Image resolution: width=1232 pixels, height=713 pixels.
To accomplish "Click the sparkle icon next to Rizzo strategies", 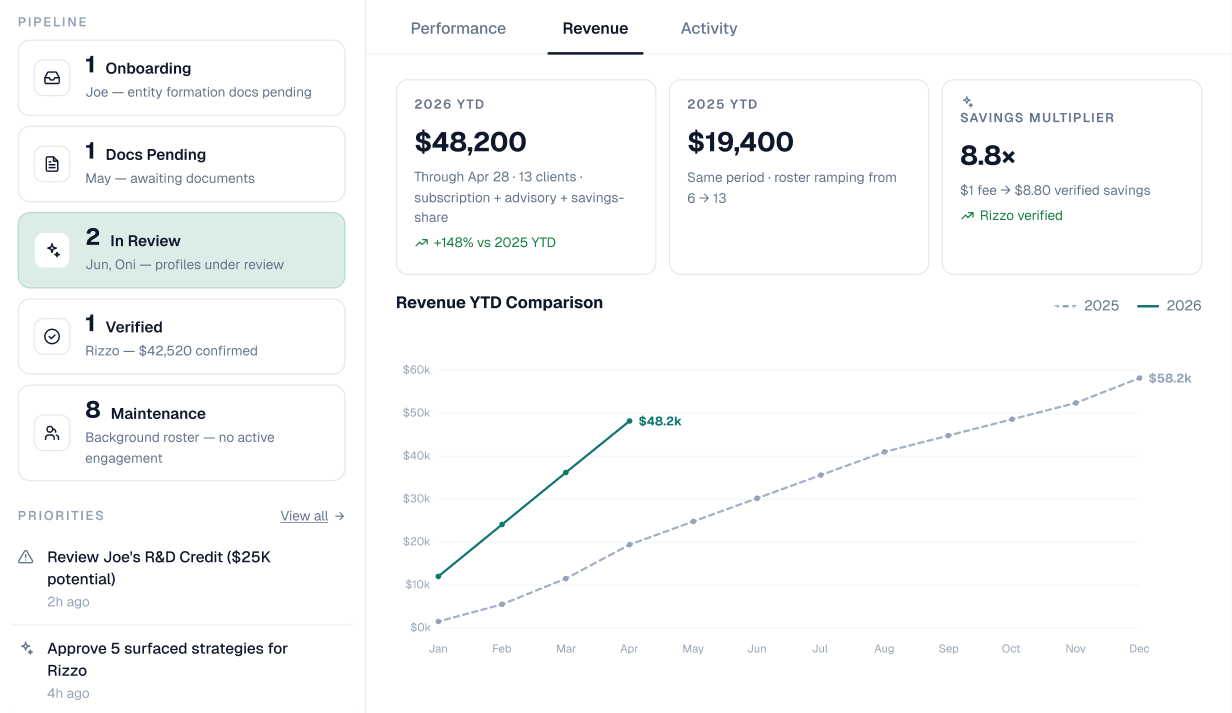I will coord(25,648).
